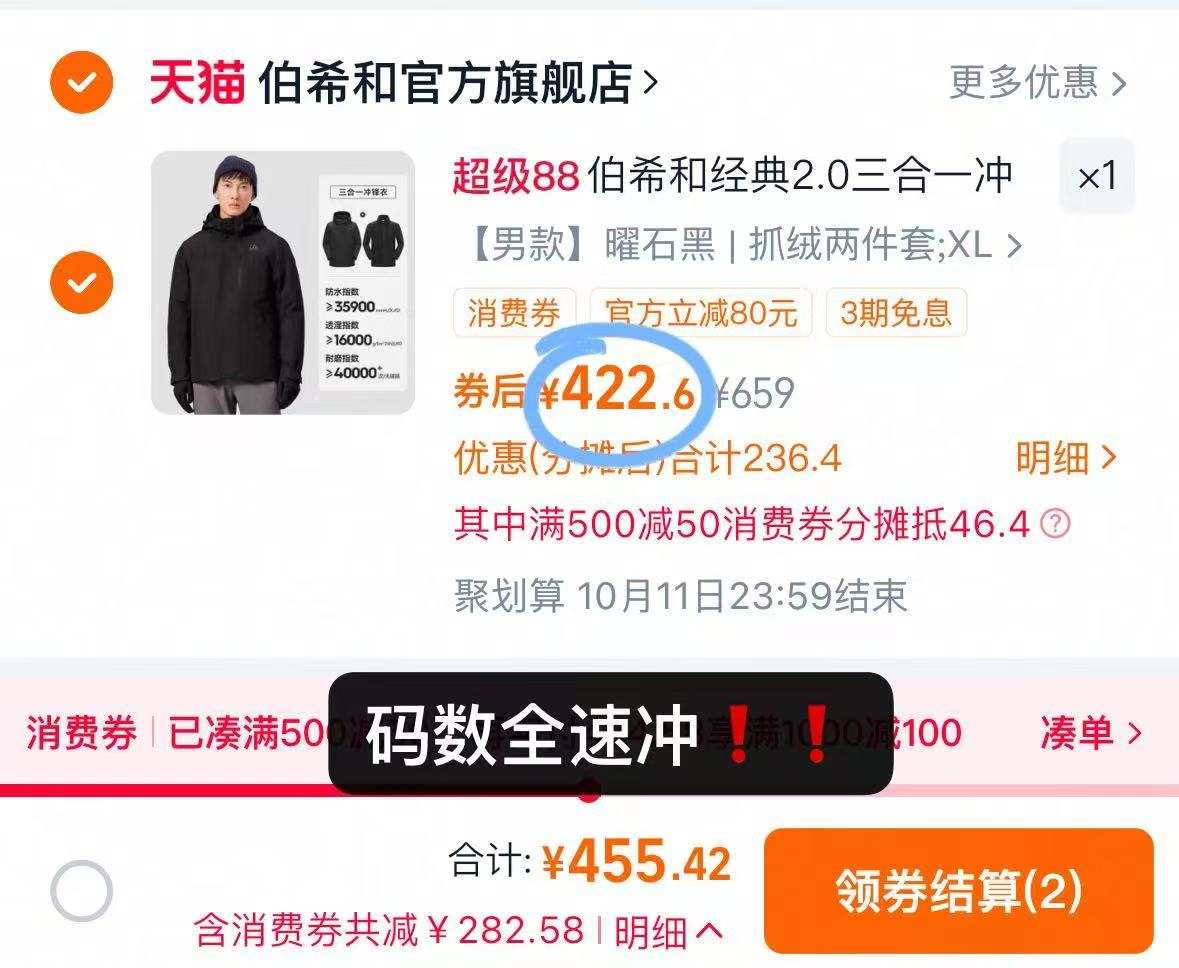The height and width of the screenshot is (968, 1179).
Task: Uncheck the jacket item checkbox
Action: click(81, 283)
